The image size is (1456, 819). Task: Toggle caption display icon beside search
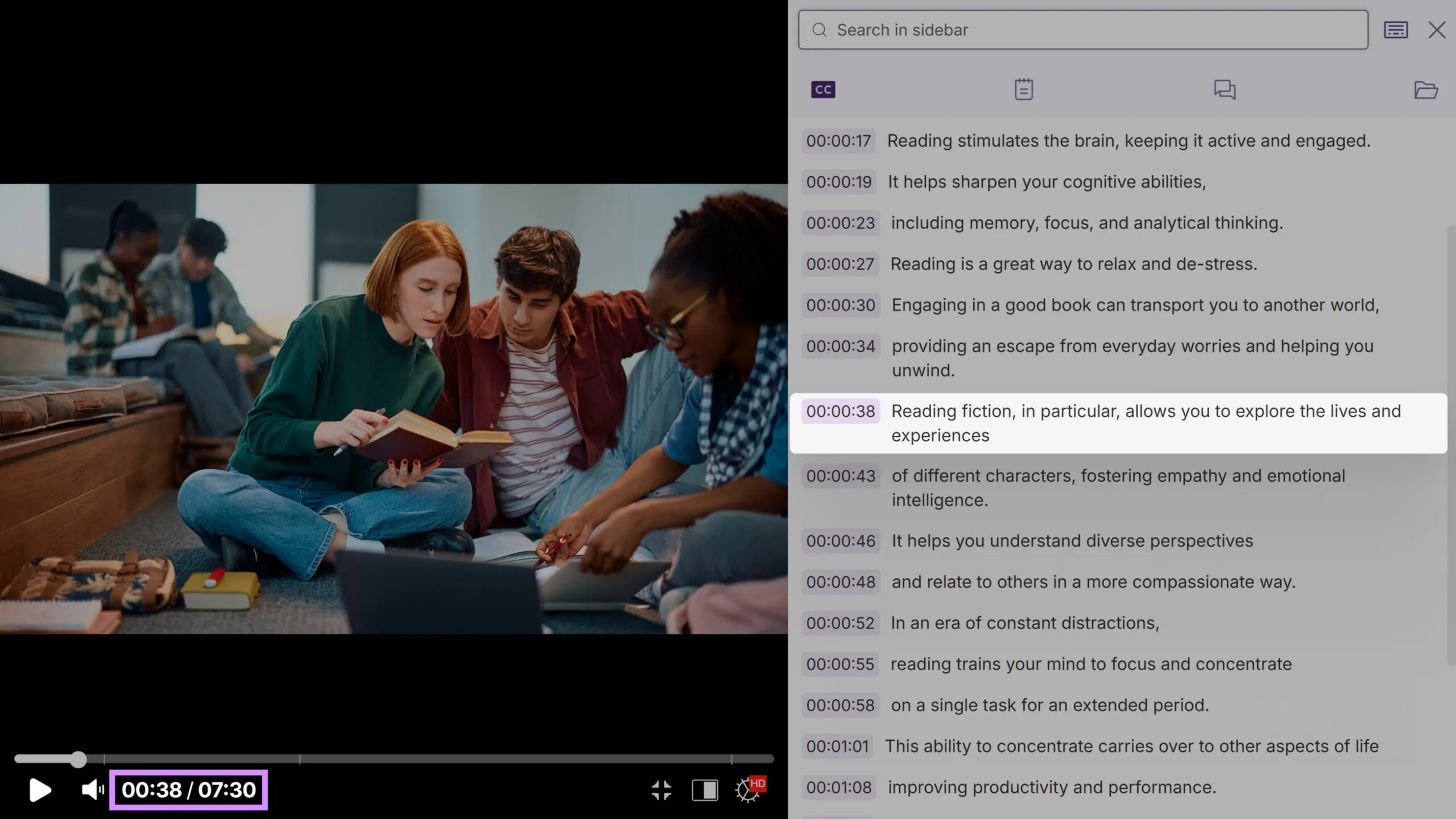click(x=1396, y=30)
